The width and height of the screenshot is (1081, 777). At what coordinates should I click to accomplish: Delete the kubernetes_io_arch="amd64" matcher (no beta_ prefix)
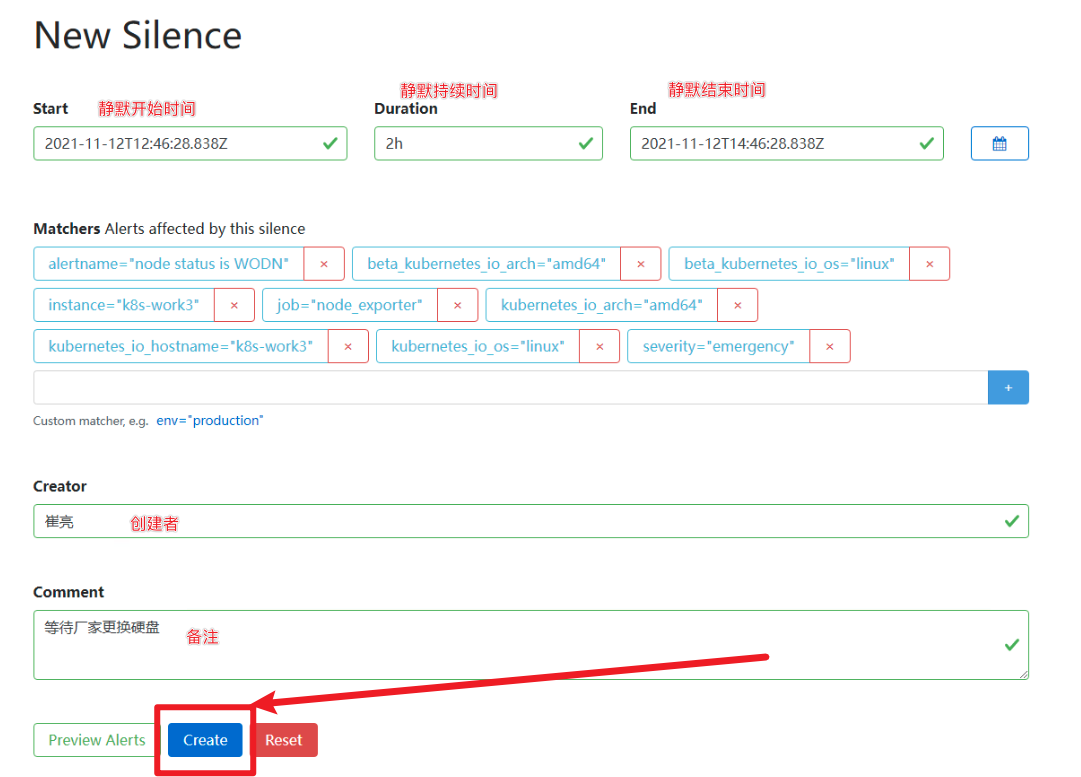click(738, 305)
